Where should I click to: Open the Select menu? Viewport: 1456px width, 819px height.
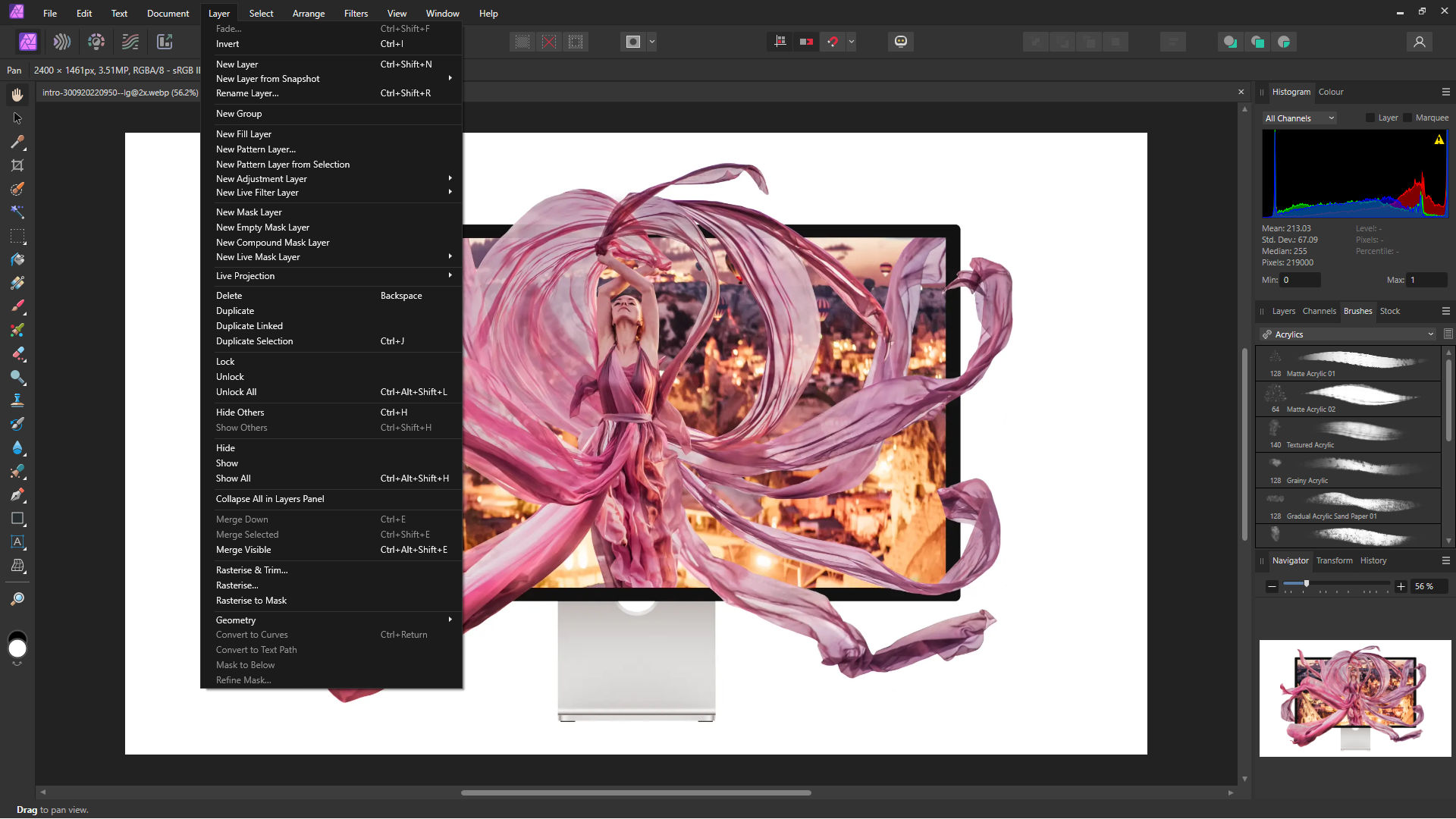261,13
